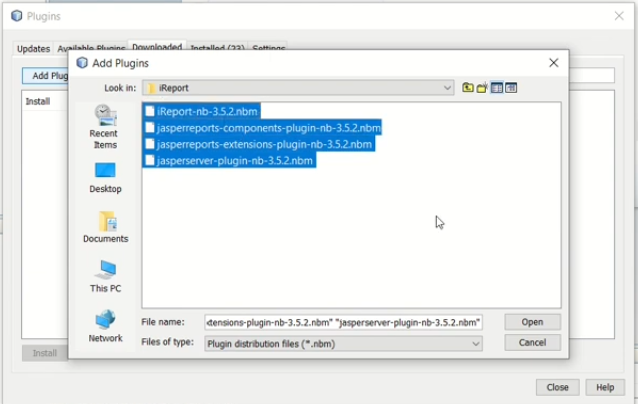Select jasperreports-extensions-plugin-nb-3.5.2.nbm file name
638x404 pixels.
[264, 144]
